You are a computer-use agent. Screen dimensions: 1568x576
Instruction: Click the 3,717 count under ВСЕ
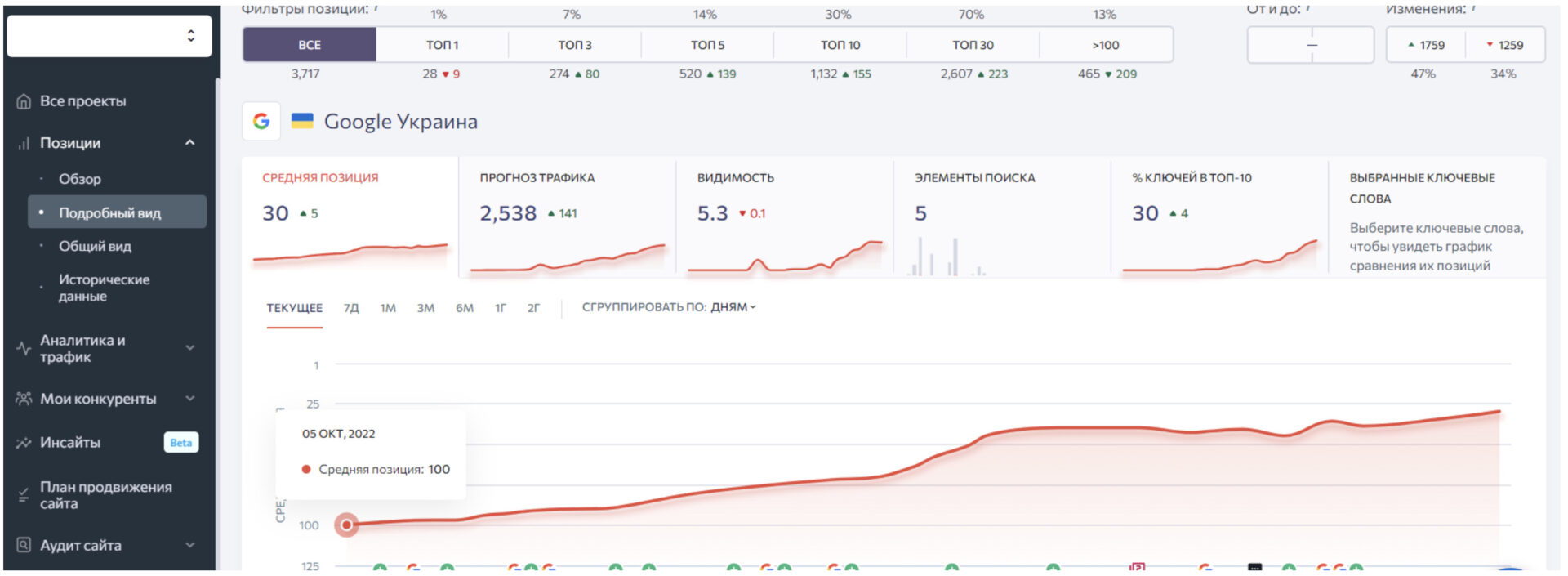coord(305,74)
